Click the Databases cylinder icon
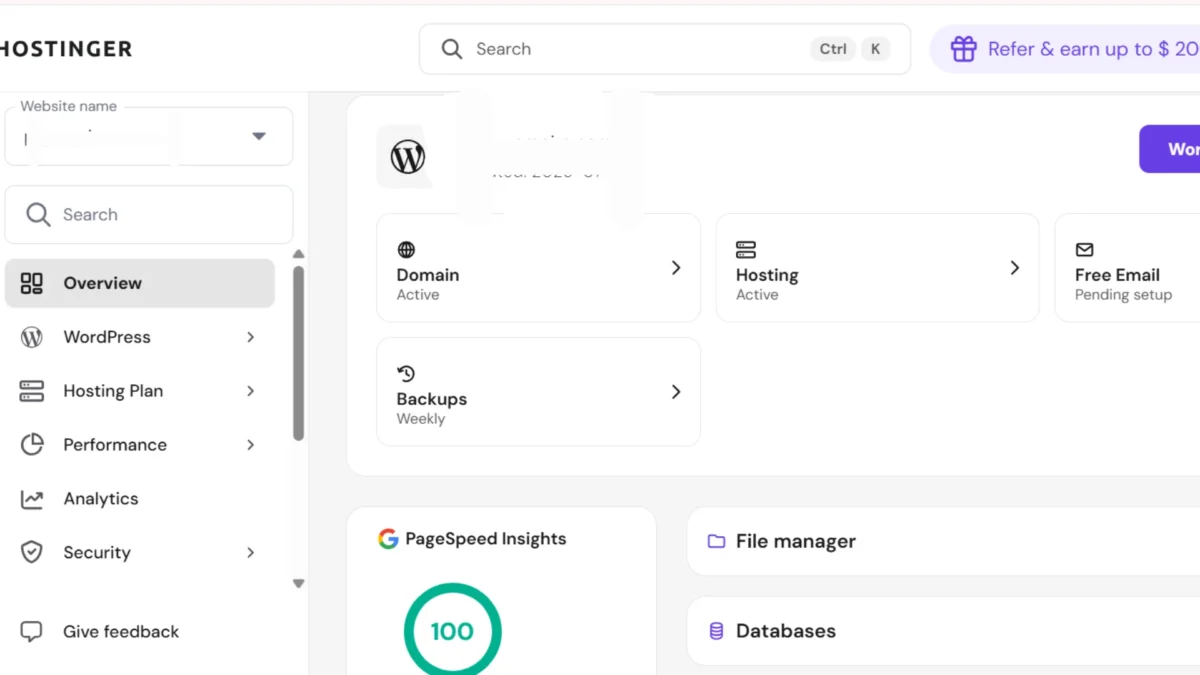 click(714, 630)
